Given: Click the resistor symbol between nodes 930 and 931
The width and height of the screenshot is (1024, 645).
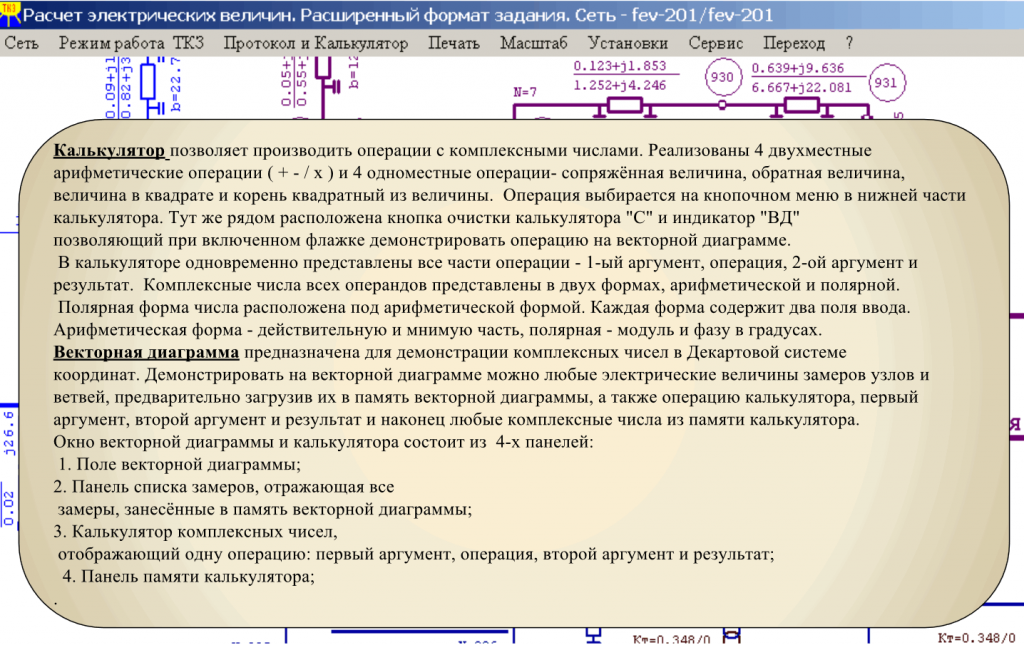Looking at the screenshot, I should tap(800, 105).
